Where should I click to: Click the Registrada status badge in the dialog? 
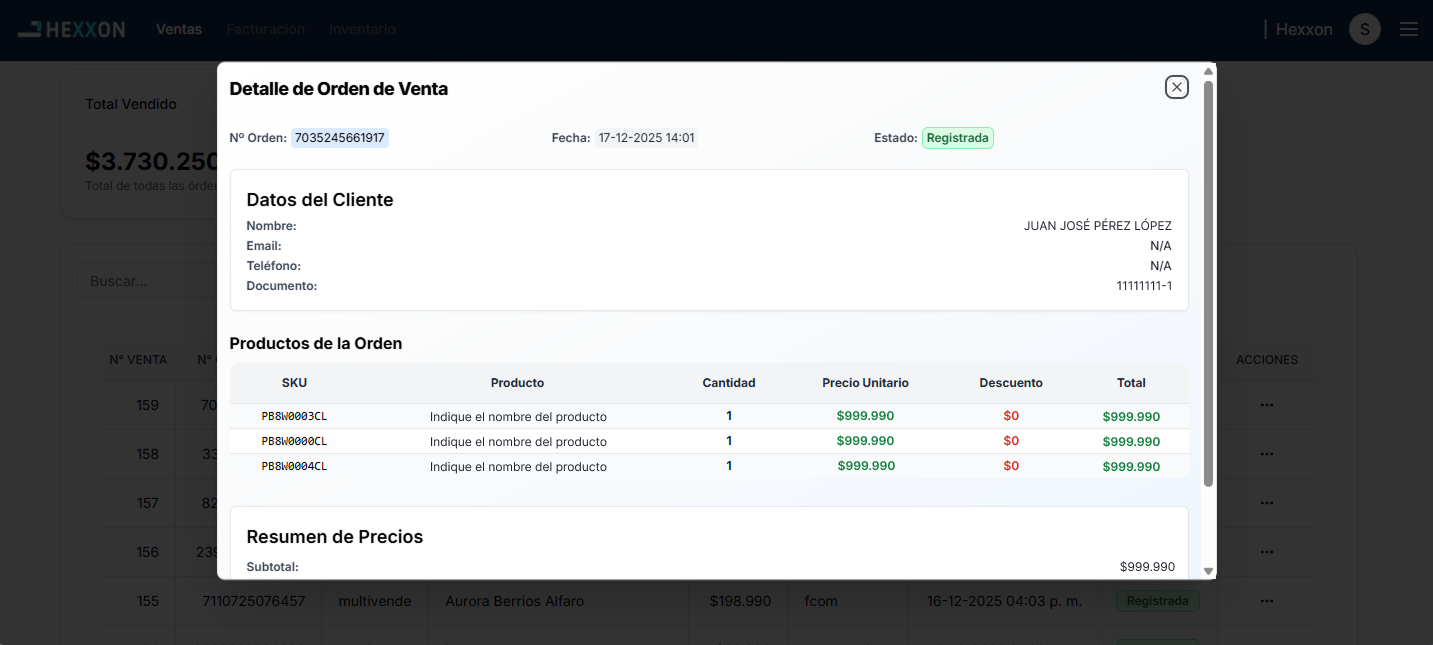957,138
